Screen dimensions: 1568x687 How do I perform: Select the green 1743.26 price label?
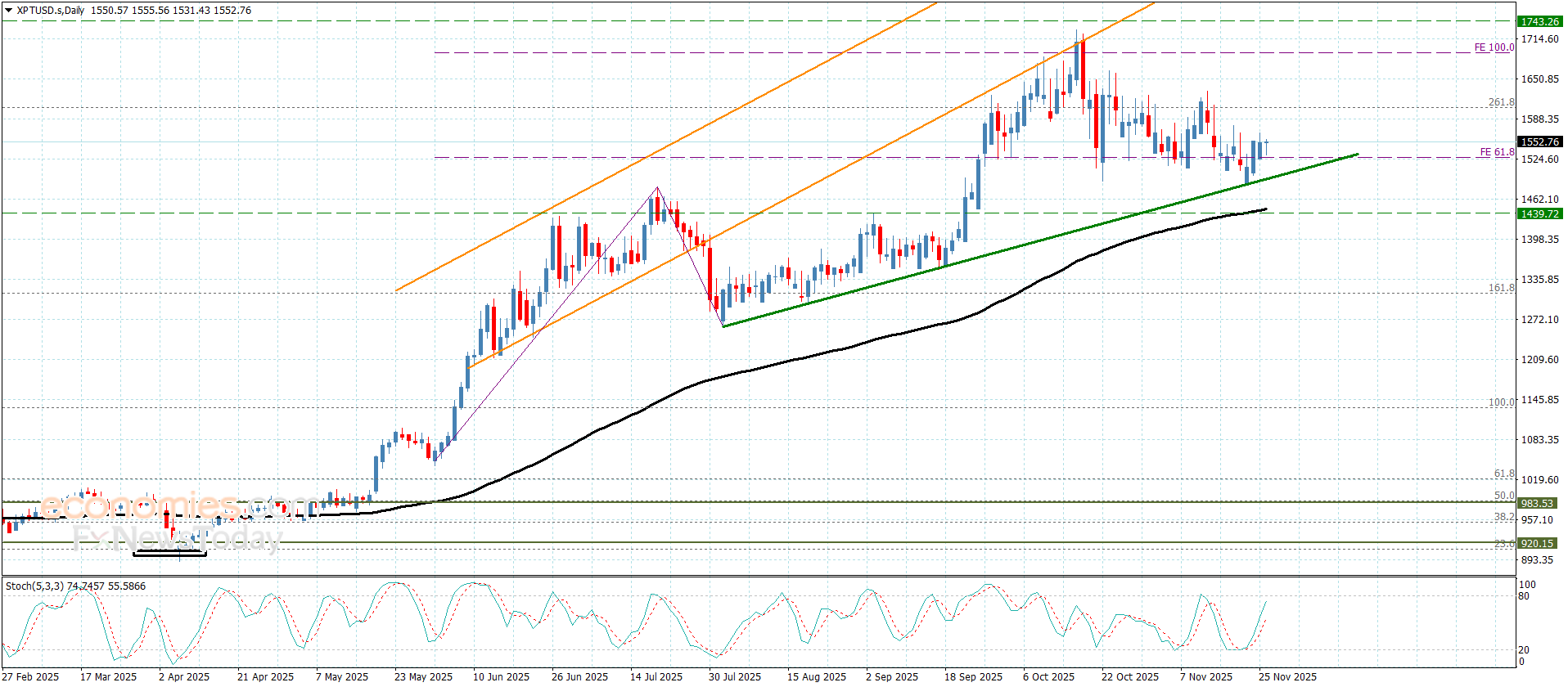point(1539,22)
